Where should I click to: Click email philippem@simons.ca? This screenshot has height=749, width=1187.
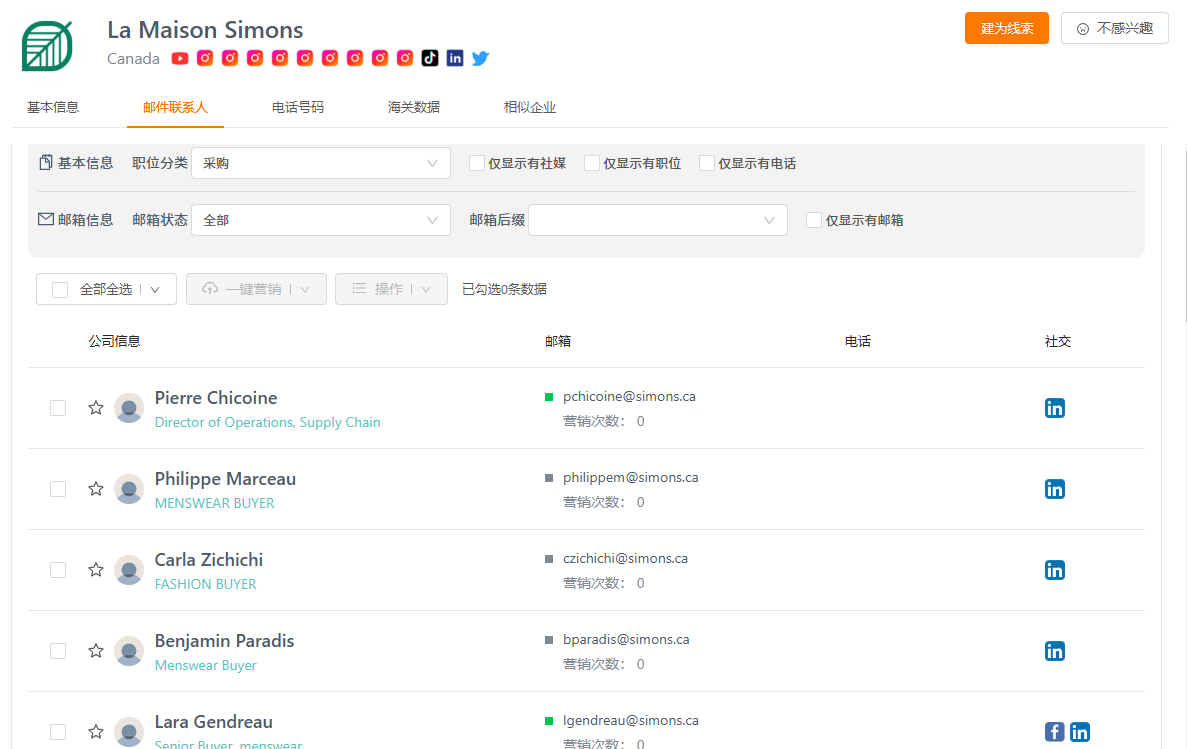tap(631, 478)
